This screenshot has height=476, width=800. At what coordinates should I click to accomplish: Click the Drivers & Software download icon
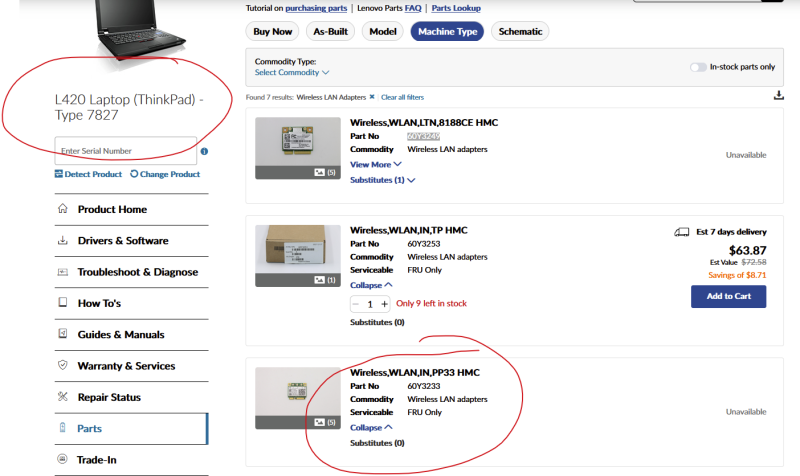coord(63,240)
